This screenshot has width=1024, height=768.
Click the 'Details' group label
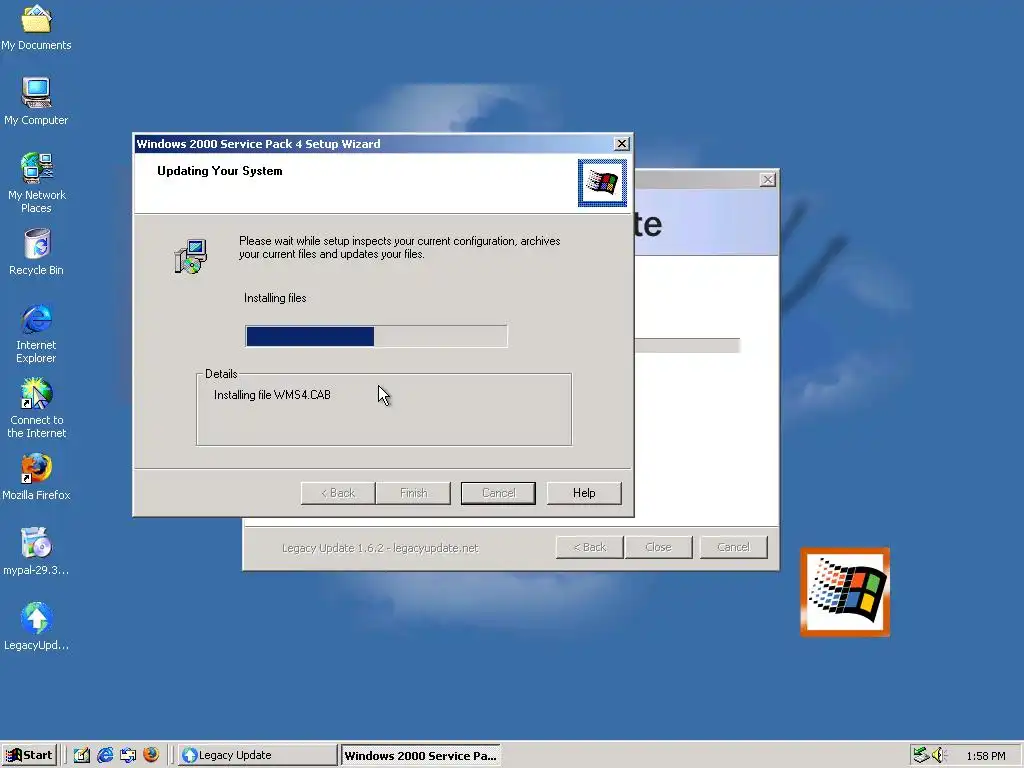tap(221, 374)
